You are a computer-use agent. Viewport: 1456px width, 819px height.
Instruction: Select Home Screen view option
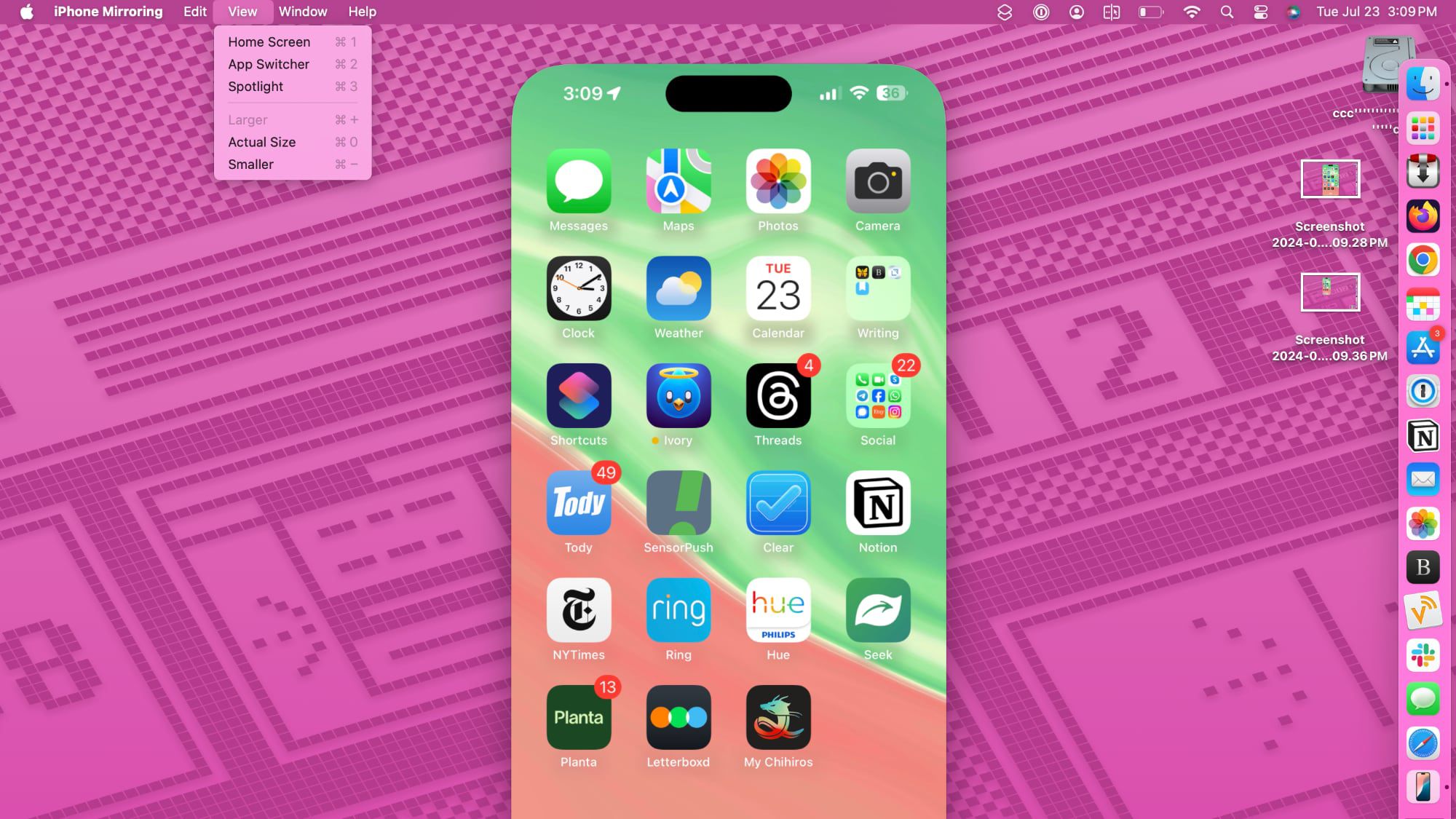pyautogui.click(x=269, y=41)
